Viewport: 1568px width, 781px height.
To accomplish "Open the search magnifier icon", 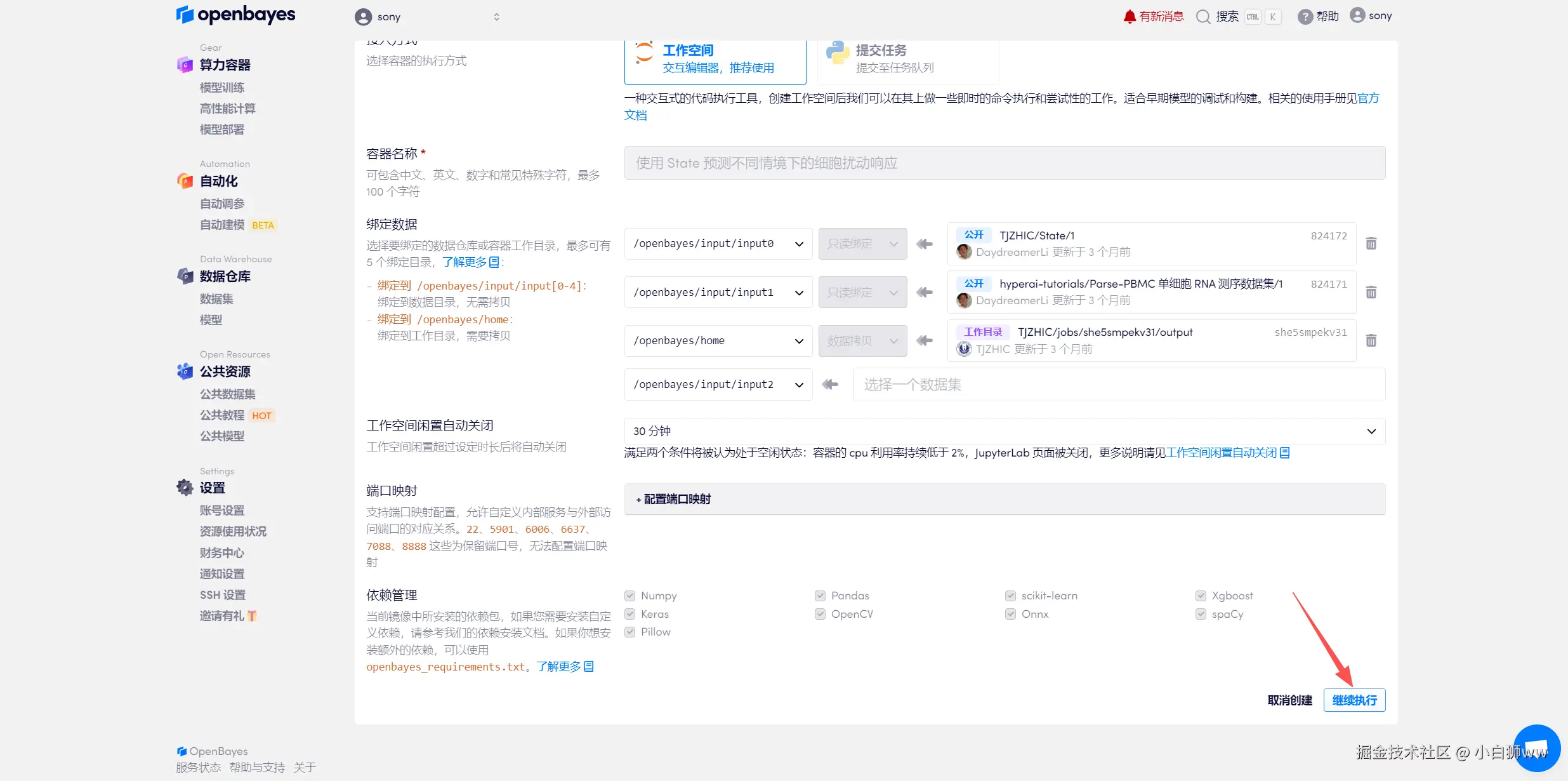I will pos(1203,17).
